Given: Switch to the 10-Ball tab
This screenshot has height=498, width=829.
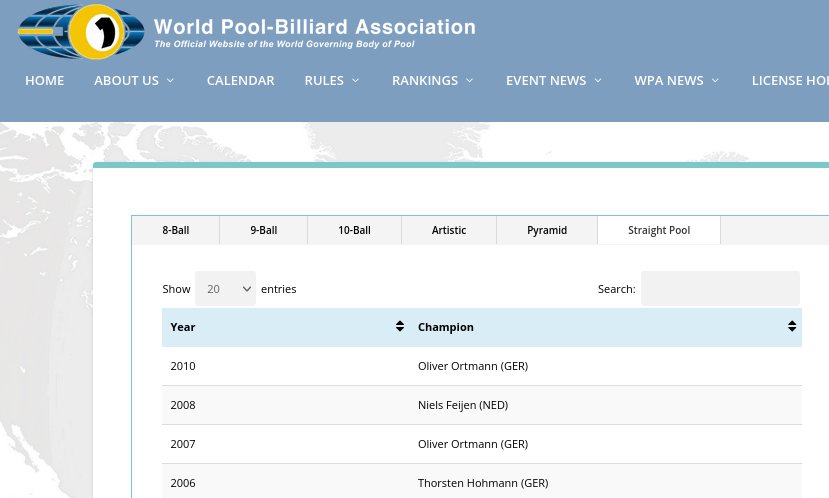Looking at the screenshot, I should click(x=354, y=230).
